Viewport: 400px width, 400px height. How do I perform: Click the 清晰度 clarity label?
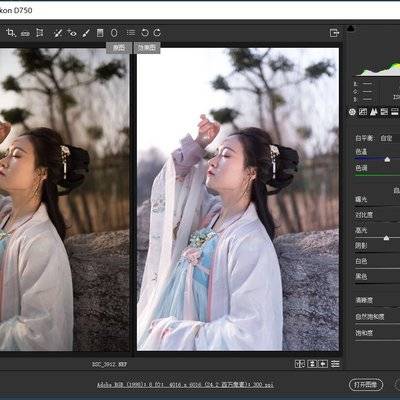point(364,300)
